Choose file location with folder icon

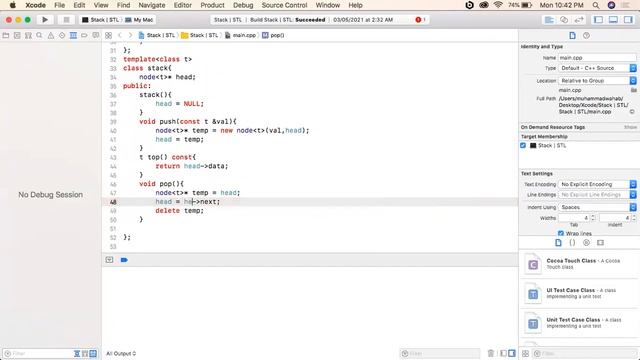(x=633, y=90)
